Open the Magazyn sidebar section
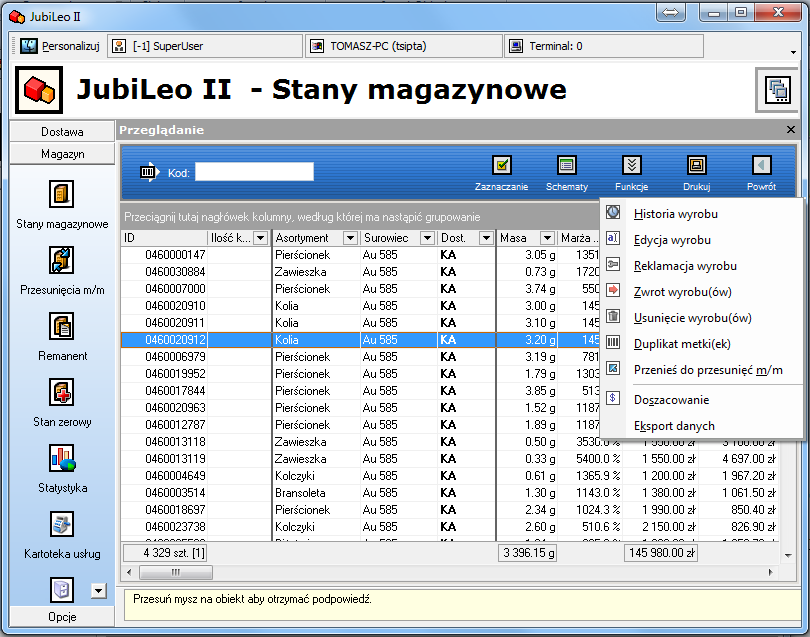Viewport: 810px width, 637px height. click(x=62, y=154)
